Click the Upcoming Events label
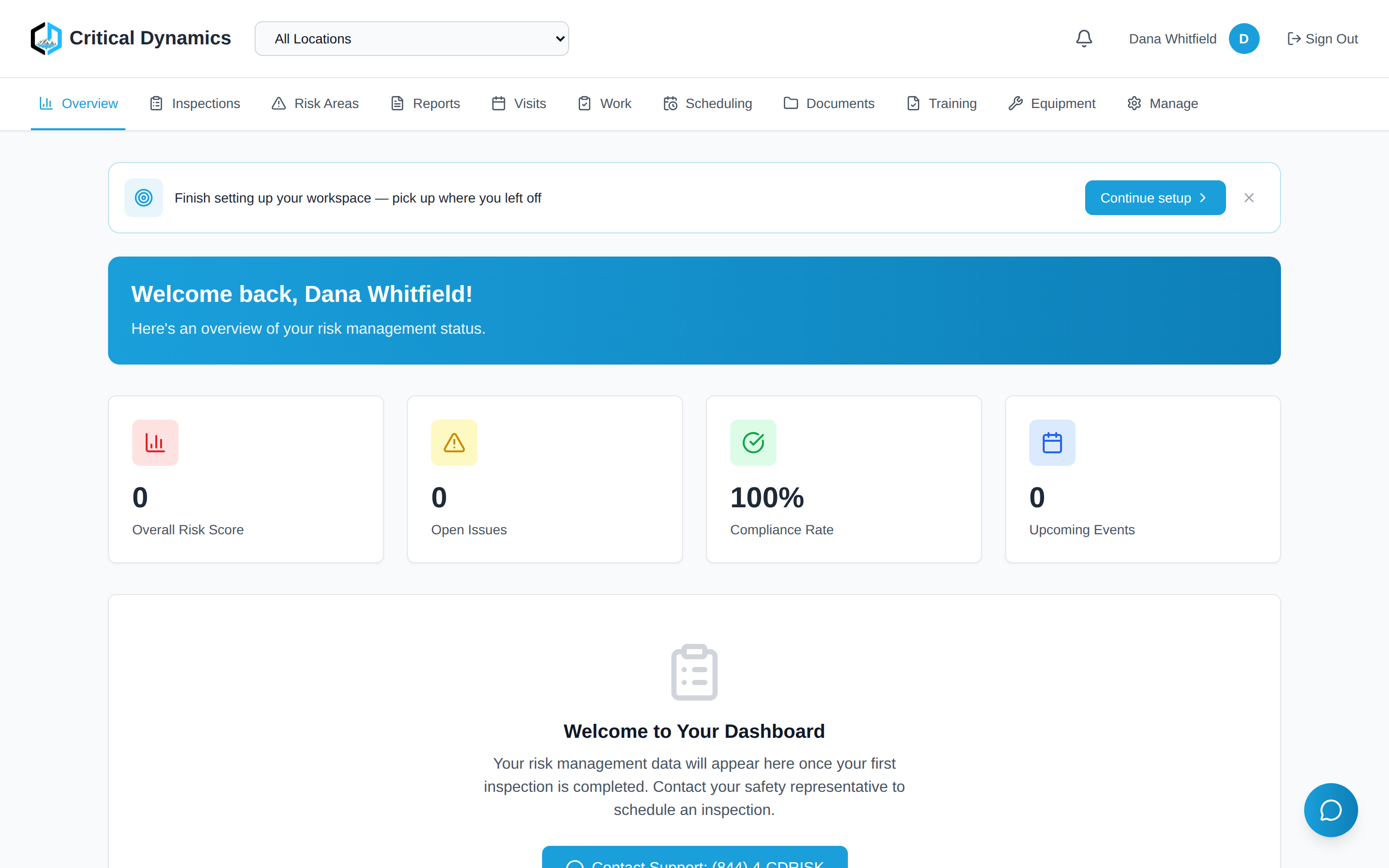 (1082, 529)
